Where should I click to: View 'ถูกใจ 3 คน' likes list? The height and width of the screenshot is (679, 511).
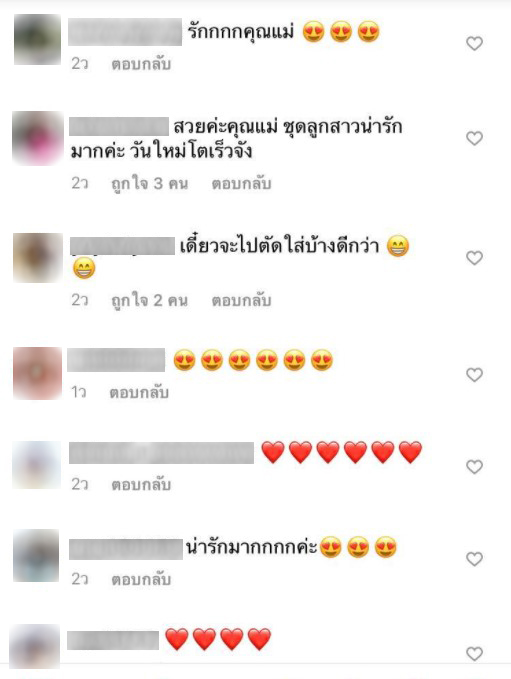[x=149, y=184]
